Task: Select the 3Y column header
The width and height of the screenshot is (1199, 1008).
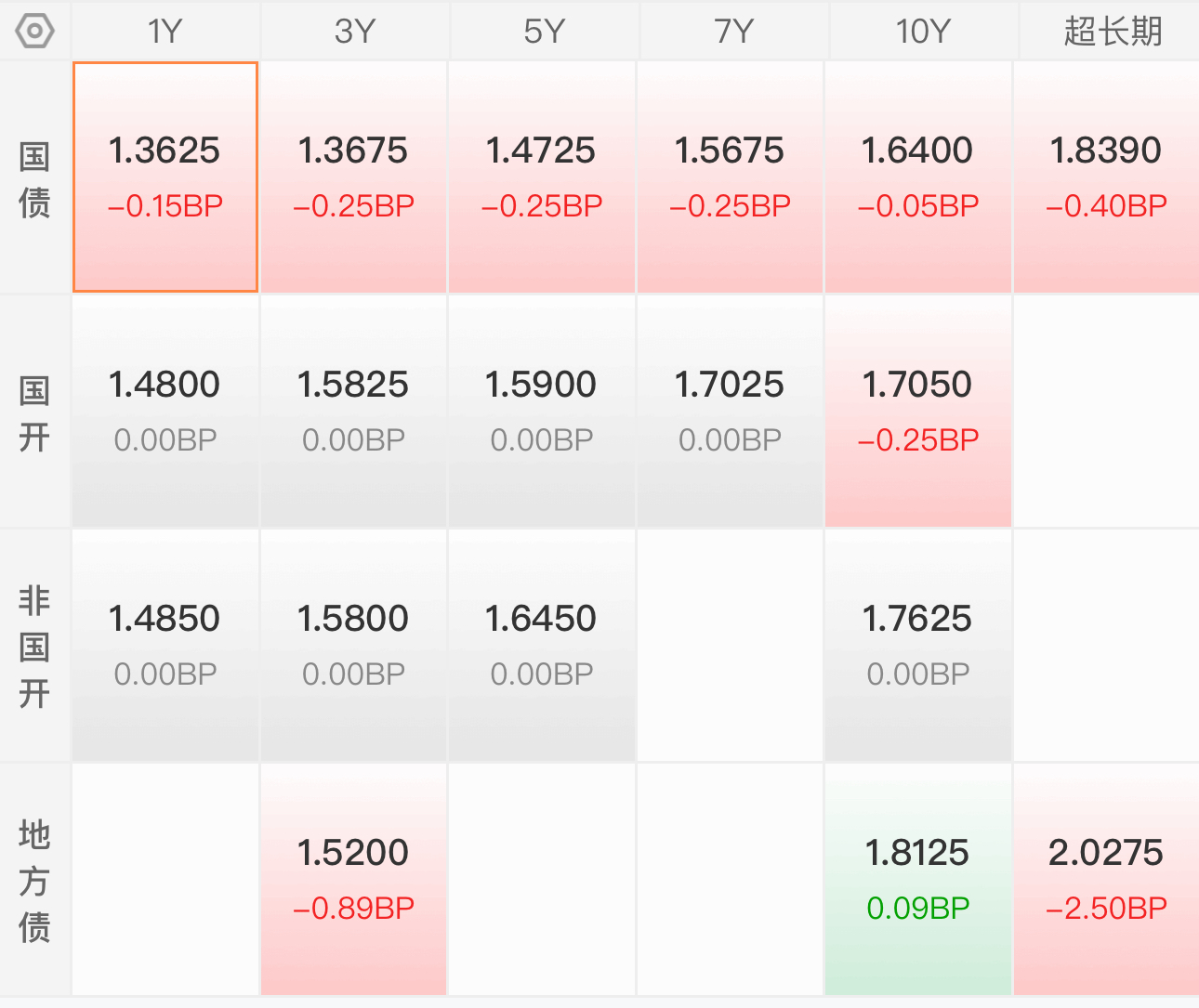Action: (x=355, y=32)
